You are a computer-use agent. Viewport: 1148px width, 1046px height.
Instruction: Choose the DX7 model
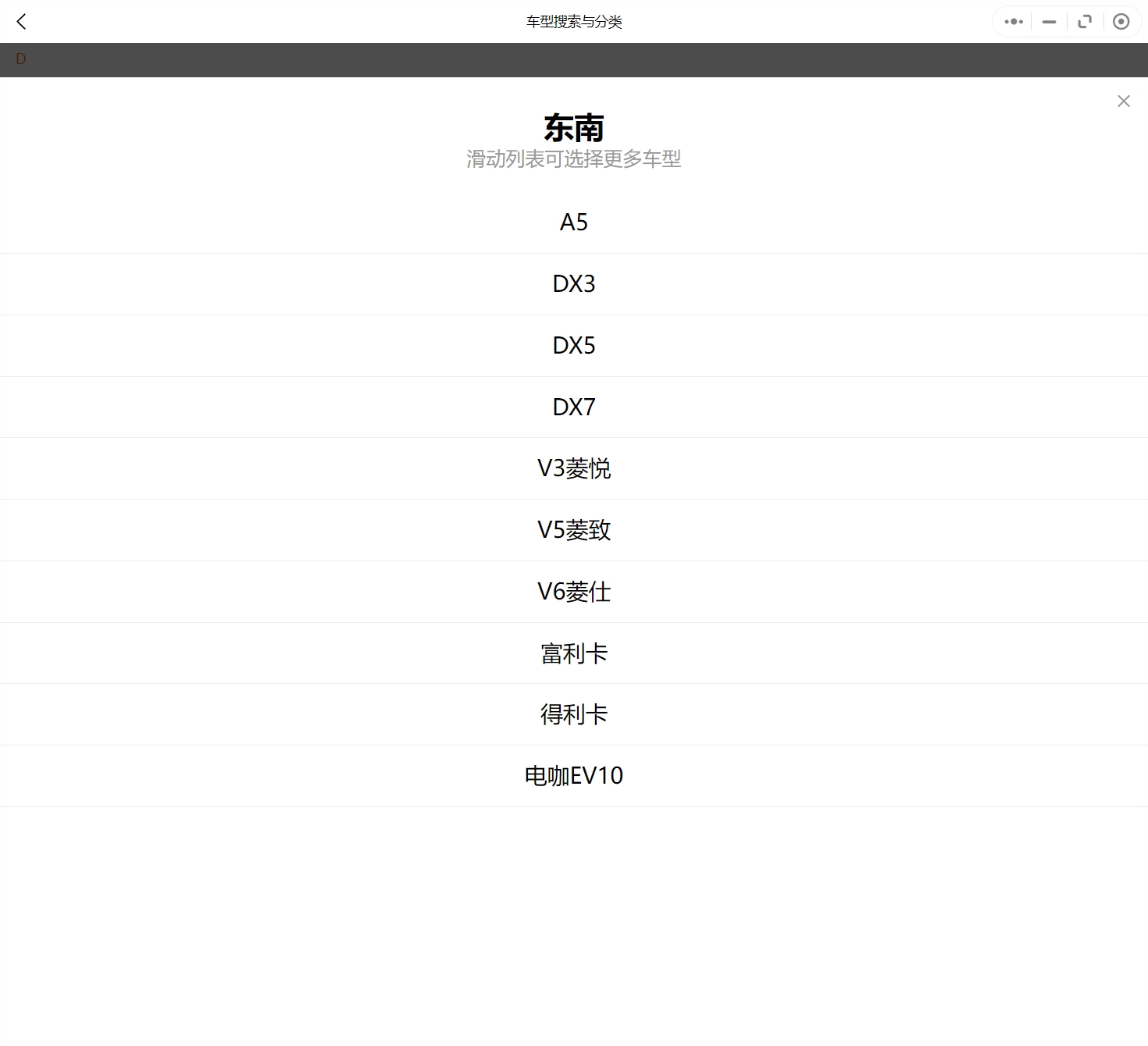pos(574,407)
